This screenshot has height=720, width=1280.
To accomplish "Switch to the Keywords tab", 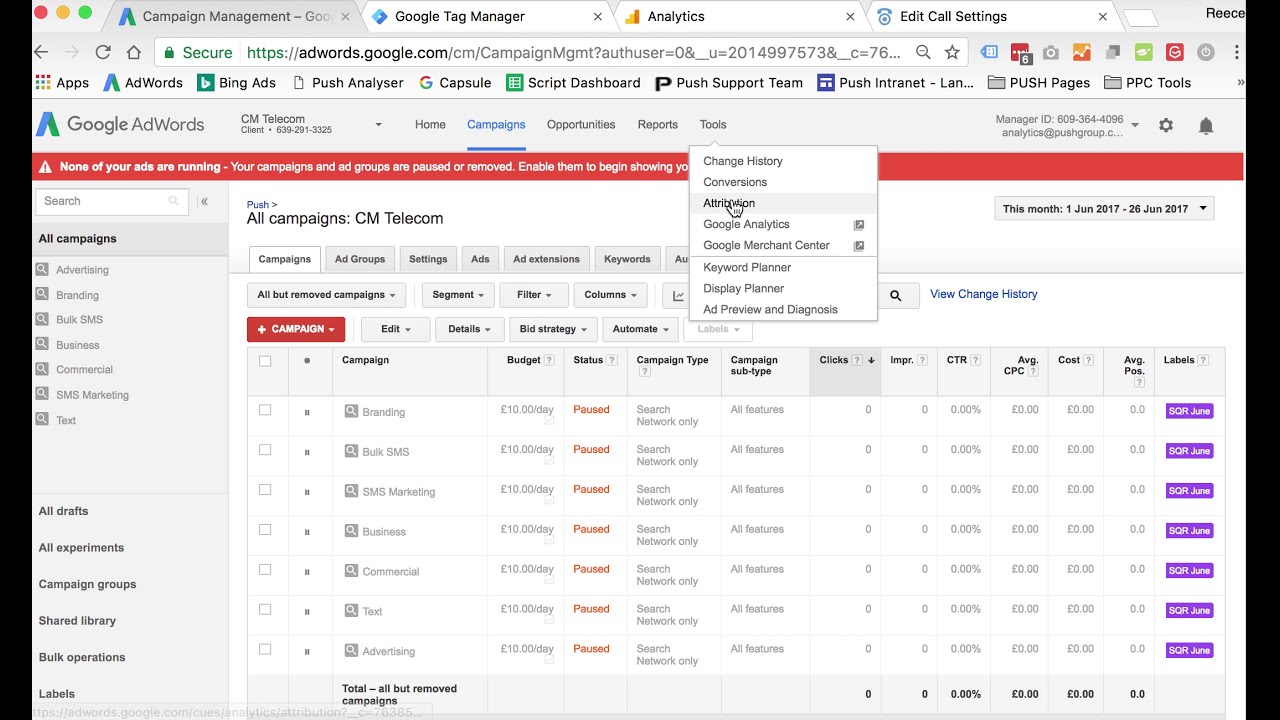I will pos(627,259).
